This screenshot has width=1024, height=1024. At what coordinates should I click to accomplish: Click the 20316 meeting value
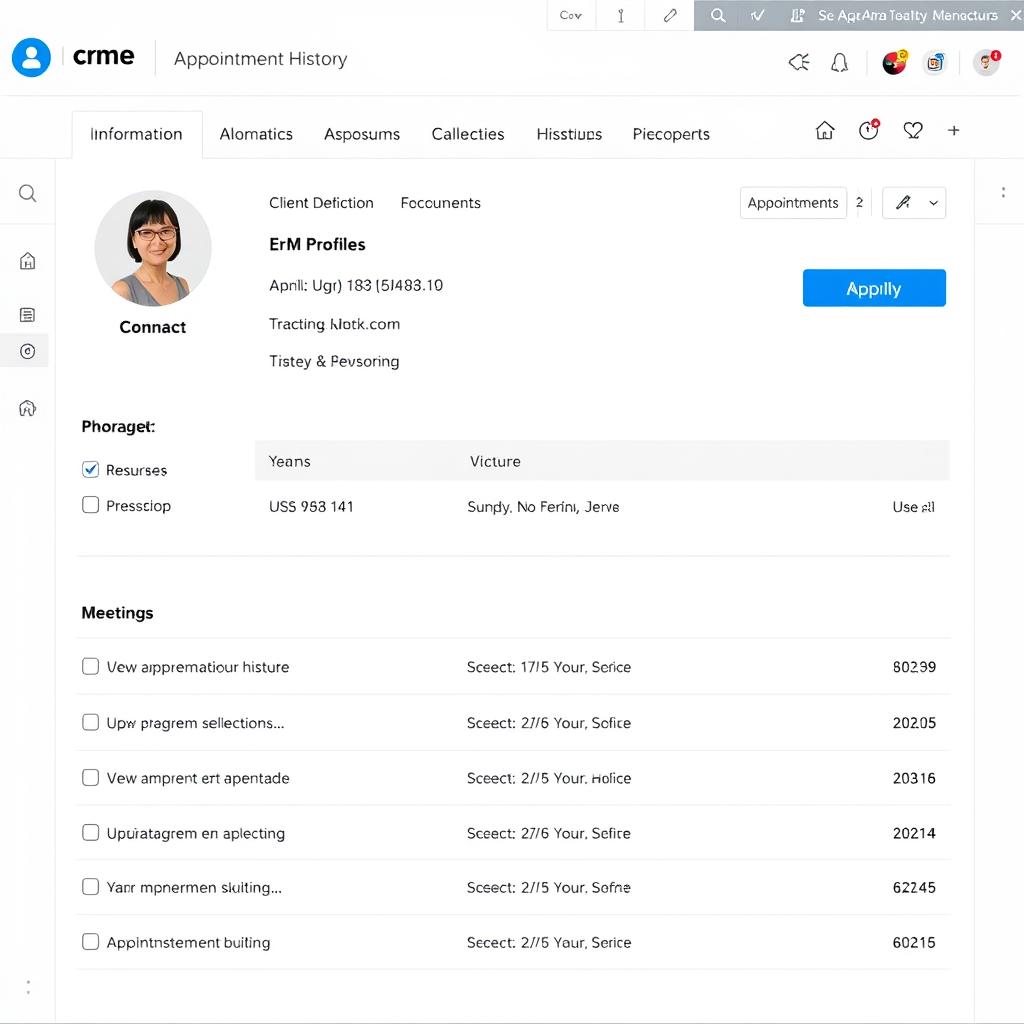pos(914,778)
